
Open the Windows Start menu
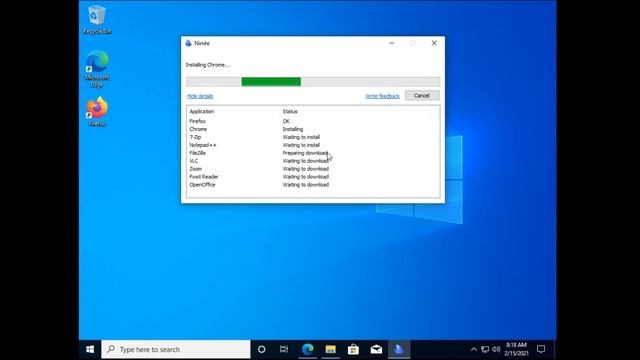(90, 349)
